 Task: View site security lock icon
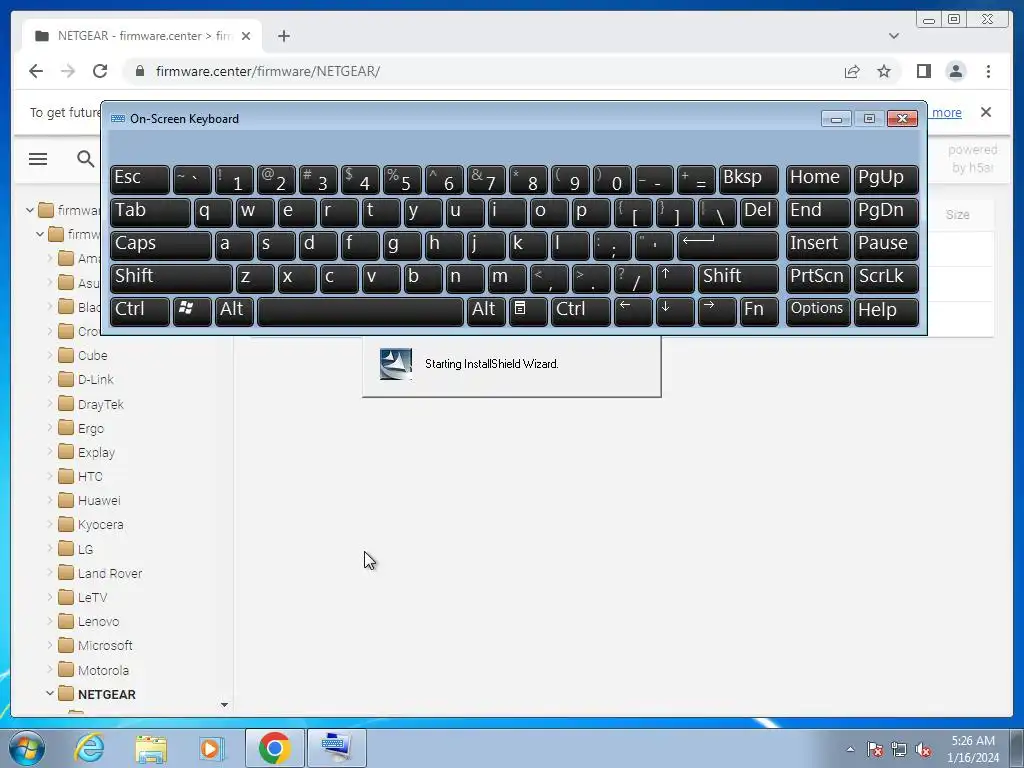click(x=140, y=71)
